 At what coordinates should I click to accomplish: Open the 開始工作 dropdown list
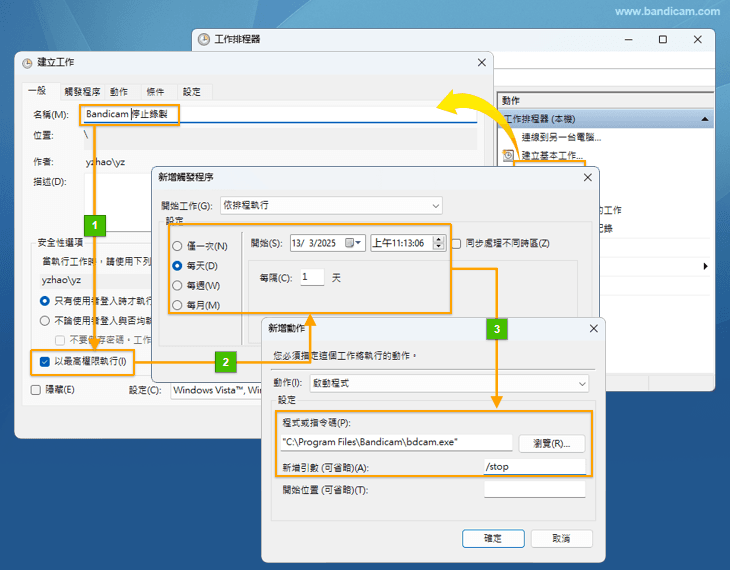[x=435, y=205]
